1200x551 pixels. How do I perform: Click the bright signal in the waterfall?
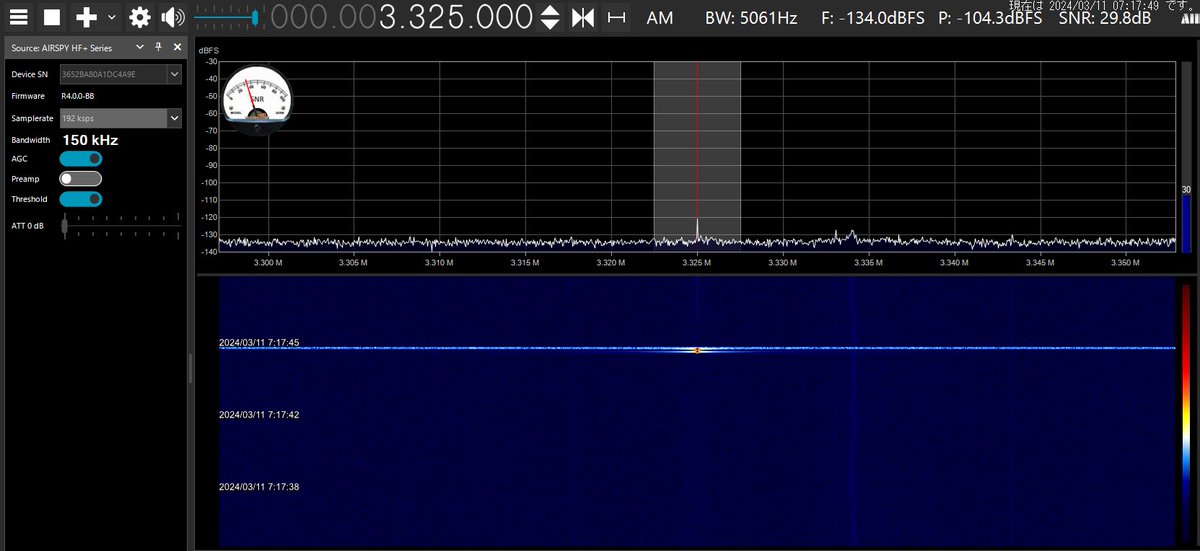pos(697,350)
